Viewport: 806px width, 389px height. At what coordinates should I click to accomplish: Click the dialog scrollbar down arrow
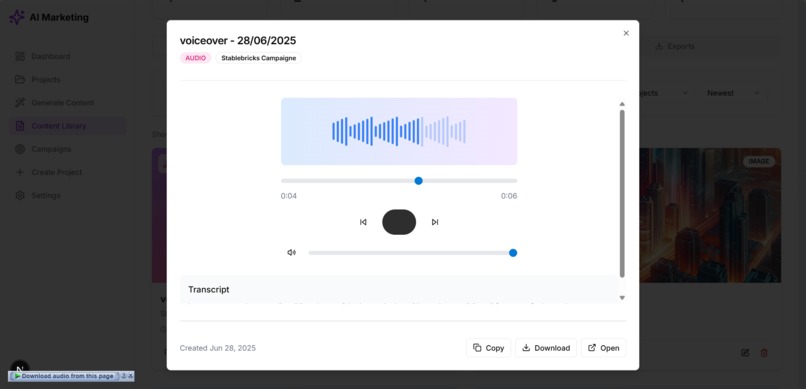click(622, 298)
